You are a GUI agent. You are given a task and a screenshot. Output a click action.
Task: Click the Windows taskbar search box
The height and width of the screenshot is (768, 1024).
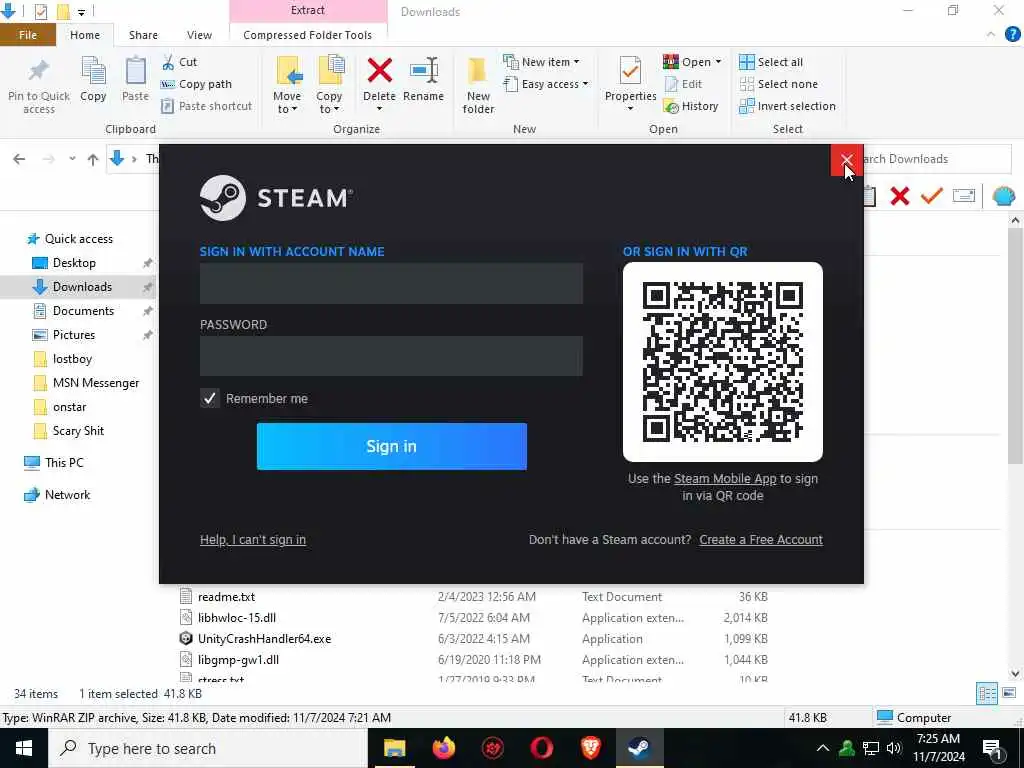pyautogui.click(x=208, y=748)
